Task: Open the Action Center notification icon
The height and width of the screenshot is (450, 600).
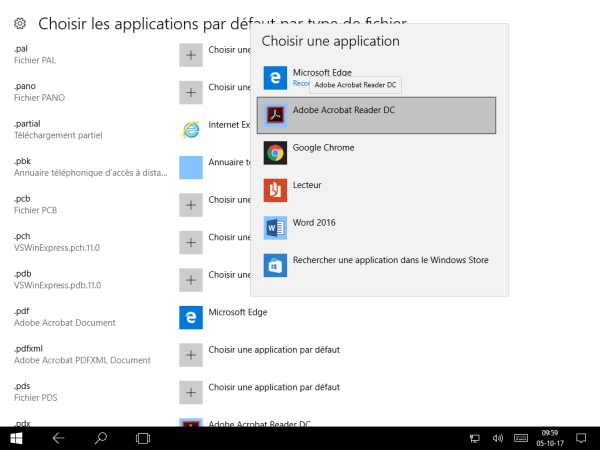Action: coord(581,438)
